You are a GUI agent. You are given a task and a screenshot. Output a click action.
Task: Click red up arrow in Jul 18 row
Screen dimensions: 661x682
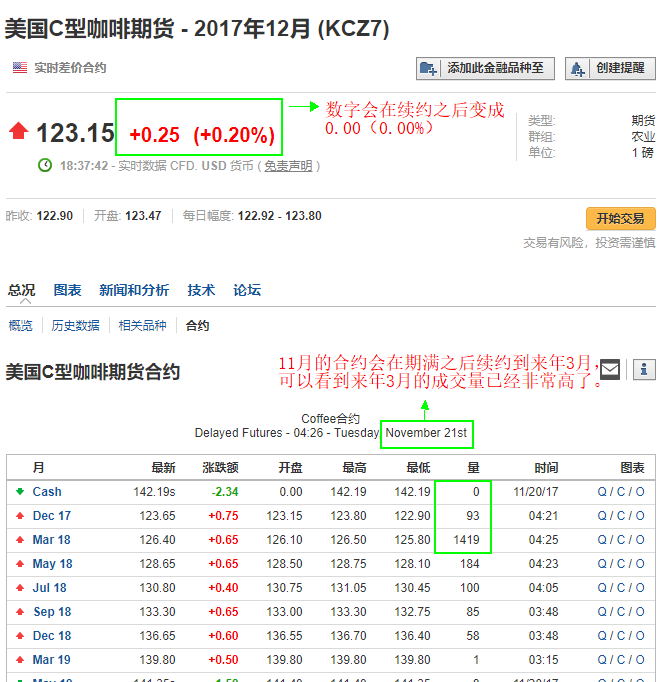pos(20,588)
